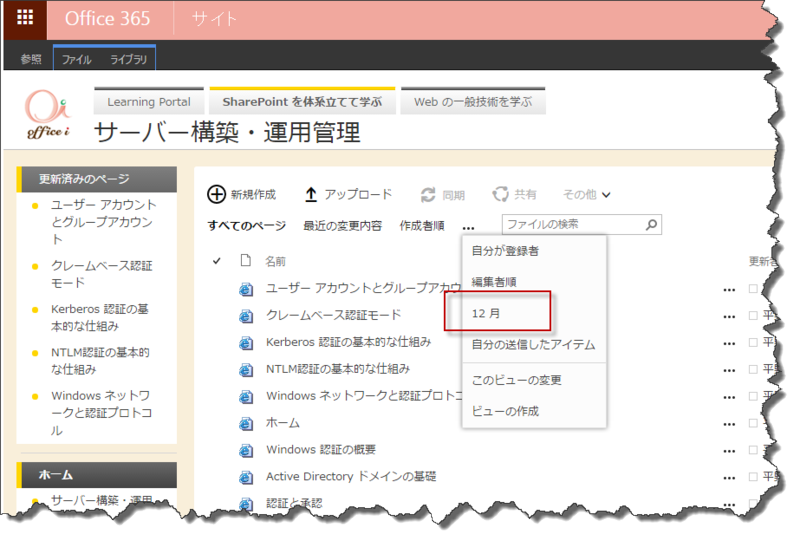Tick the checkbox in Windows ネットワーク row
The width and height of the screenshot is (800, 541).
[x=753, y=396]
